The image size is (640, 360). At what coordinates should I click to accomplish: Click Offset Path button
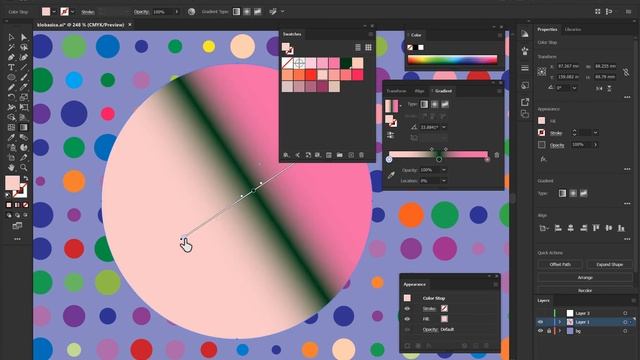click(x=560, y=264)
